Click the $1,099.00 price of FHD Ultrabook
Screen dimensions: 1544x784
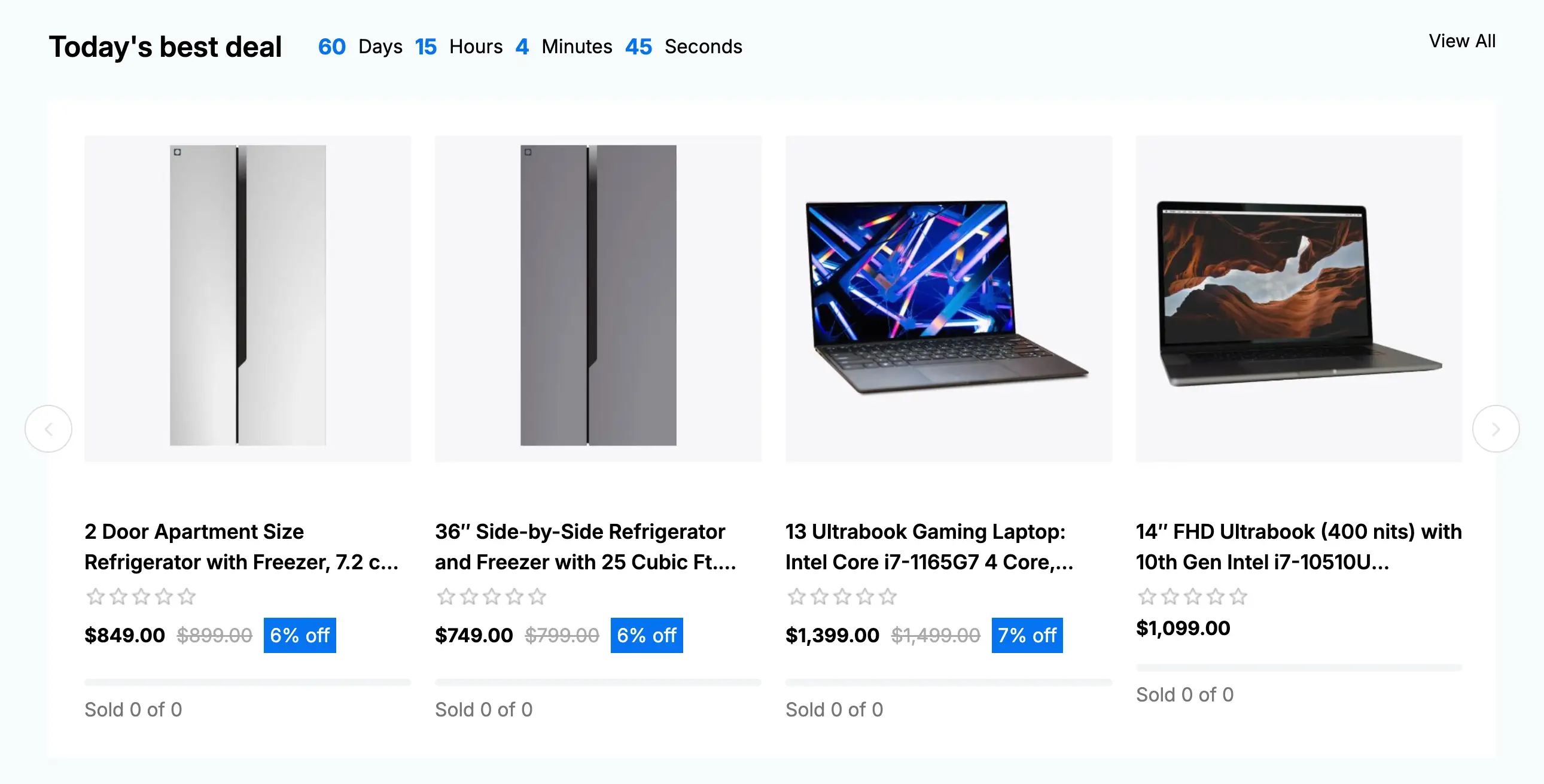click(x=1183, y=628)
